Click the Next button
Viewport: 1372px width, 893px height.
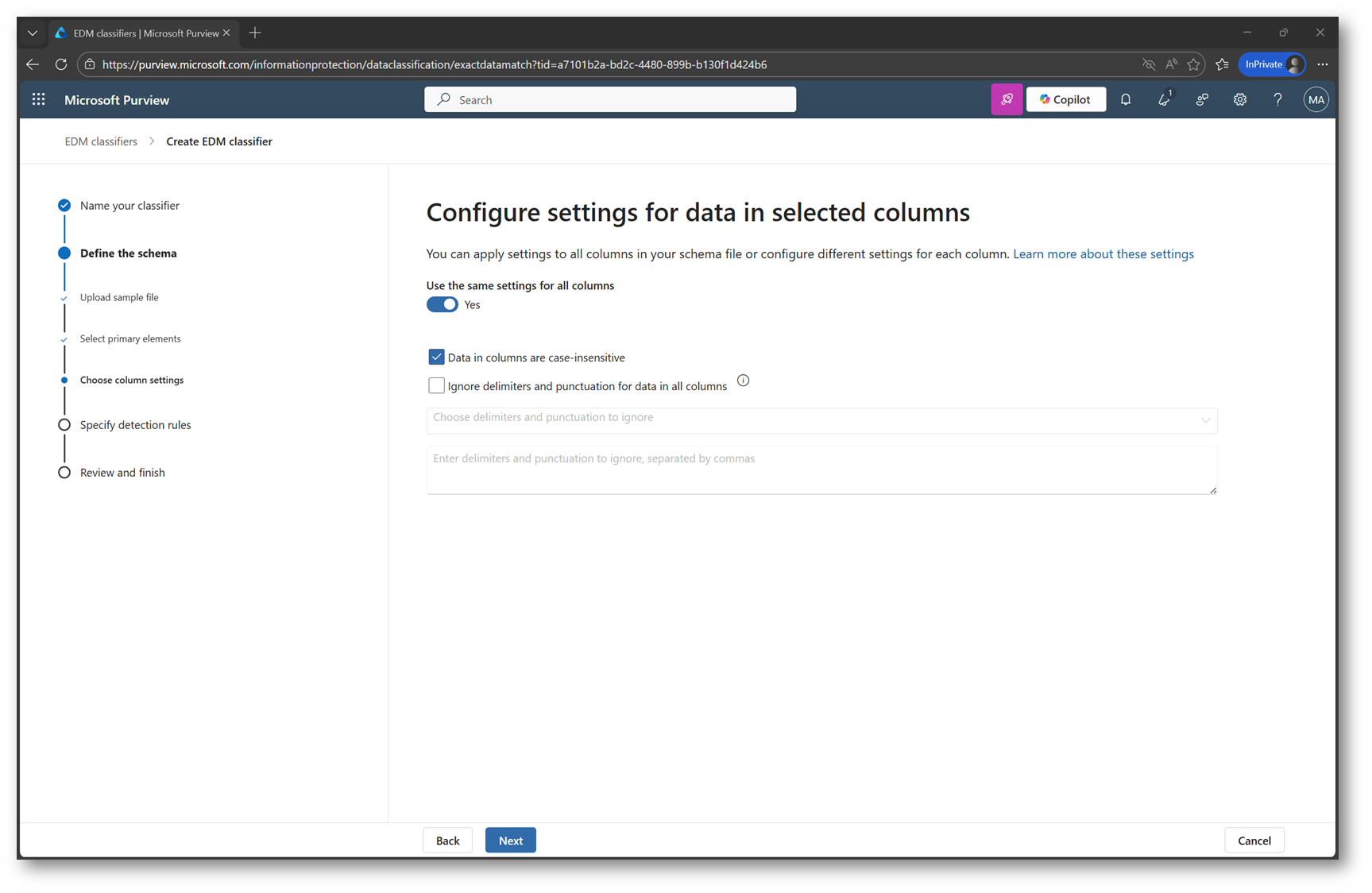(510, 841)
